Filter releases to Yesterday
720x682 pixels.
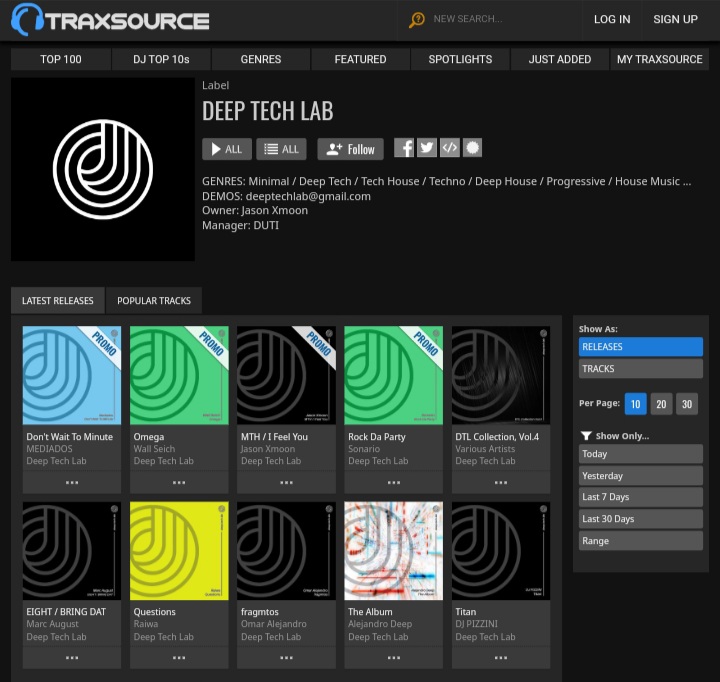(x=641, y=476)
